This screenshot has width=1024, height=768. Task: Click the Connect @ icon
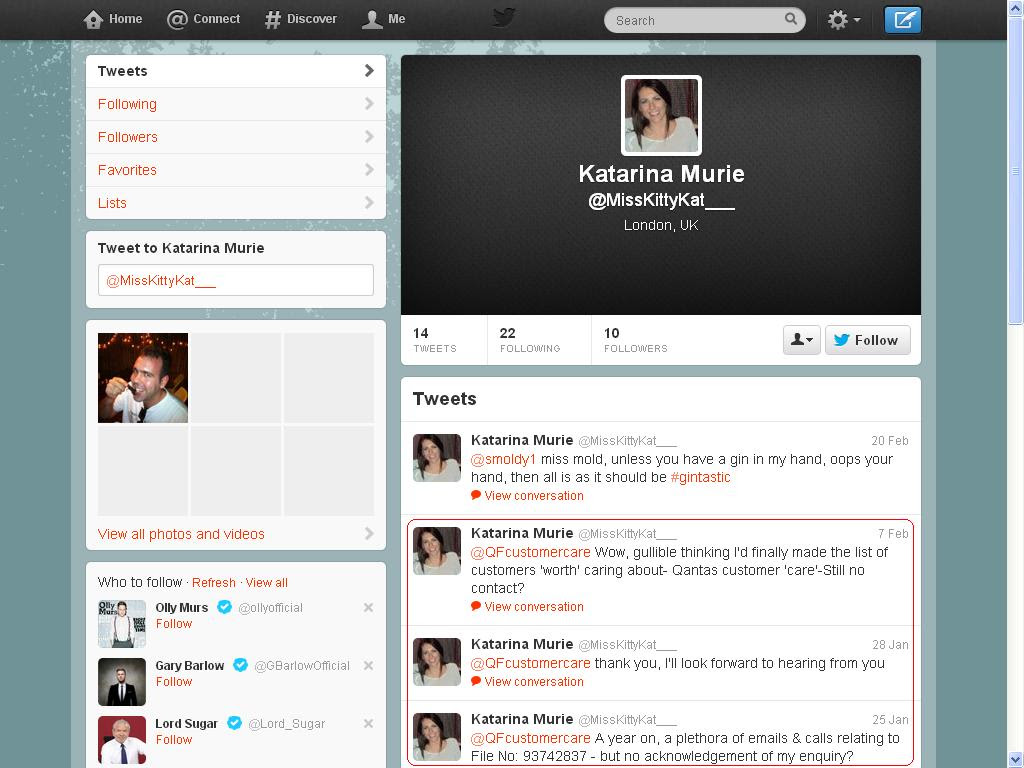pyautogui.click(x=177, y=20)
